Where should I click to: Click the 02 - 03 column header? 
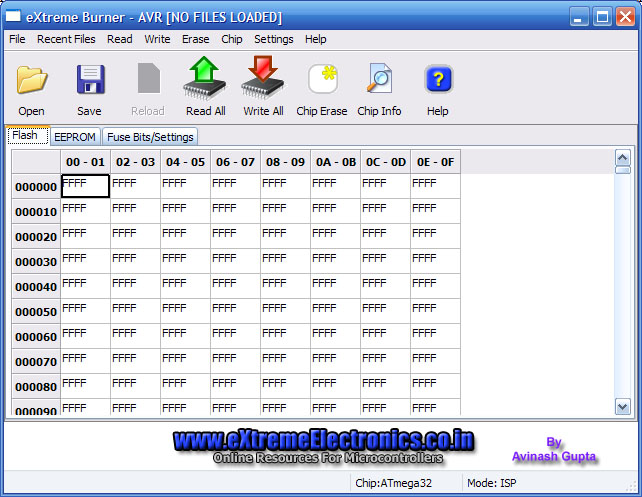pyautogui.click(x=136, y=162)
